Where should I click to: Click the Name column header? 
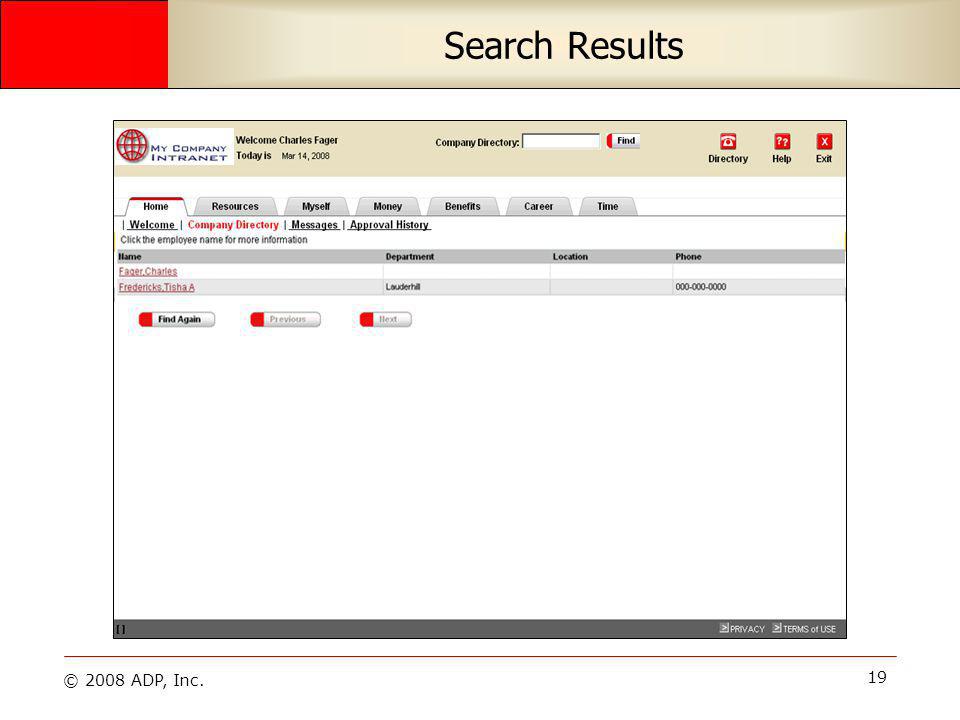[130, 257]
